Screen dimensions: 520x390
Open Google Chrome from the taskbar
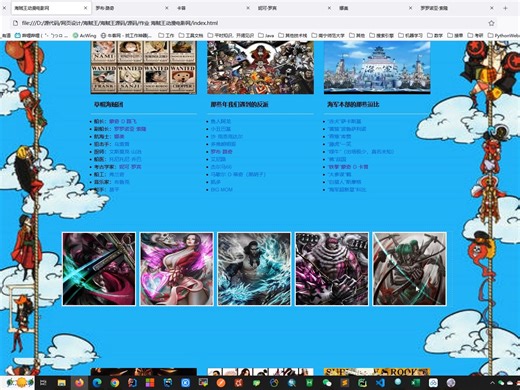pyautogui.click(x=115, y=382)
